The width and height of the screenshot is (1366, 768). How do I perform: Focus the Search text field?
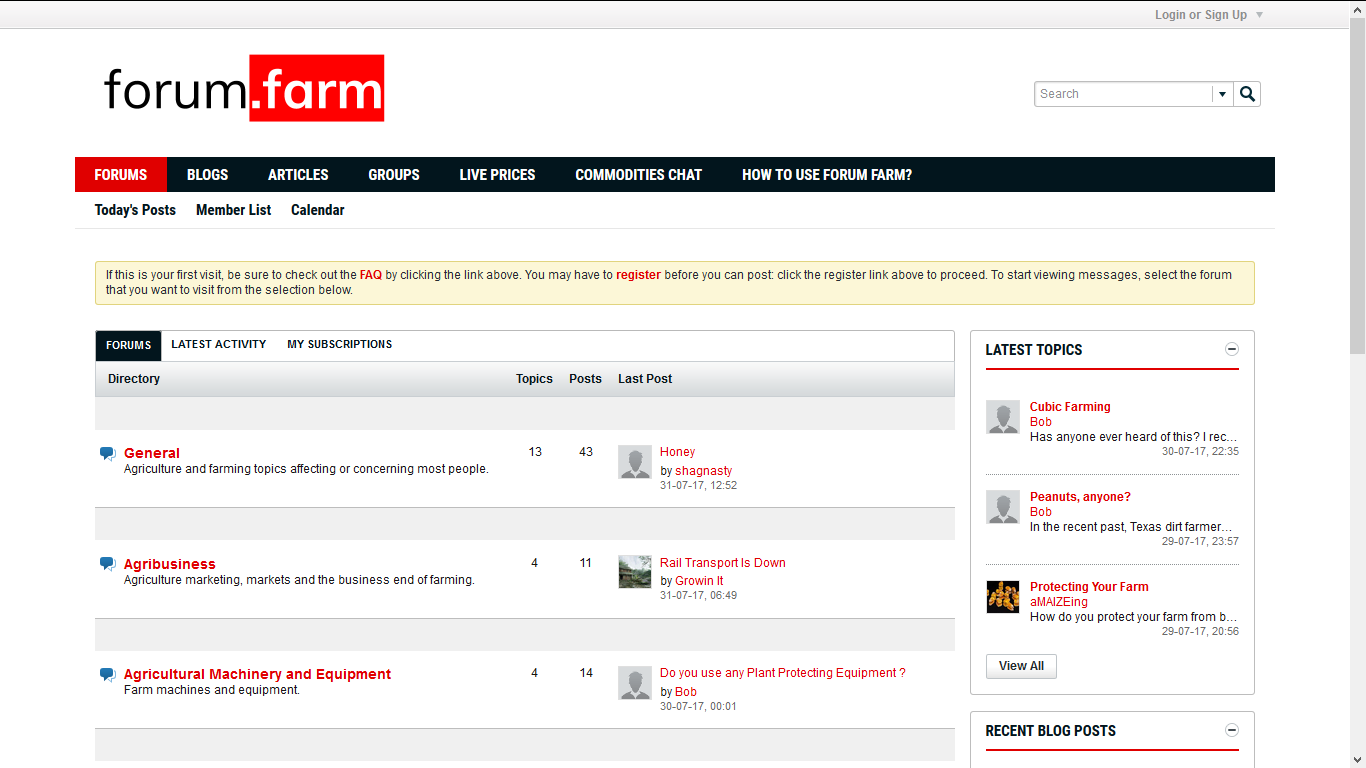click(x=1124, y=94)
